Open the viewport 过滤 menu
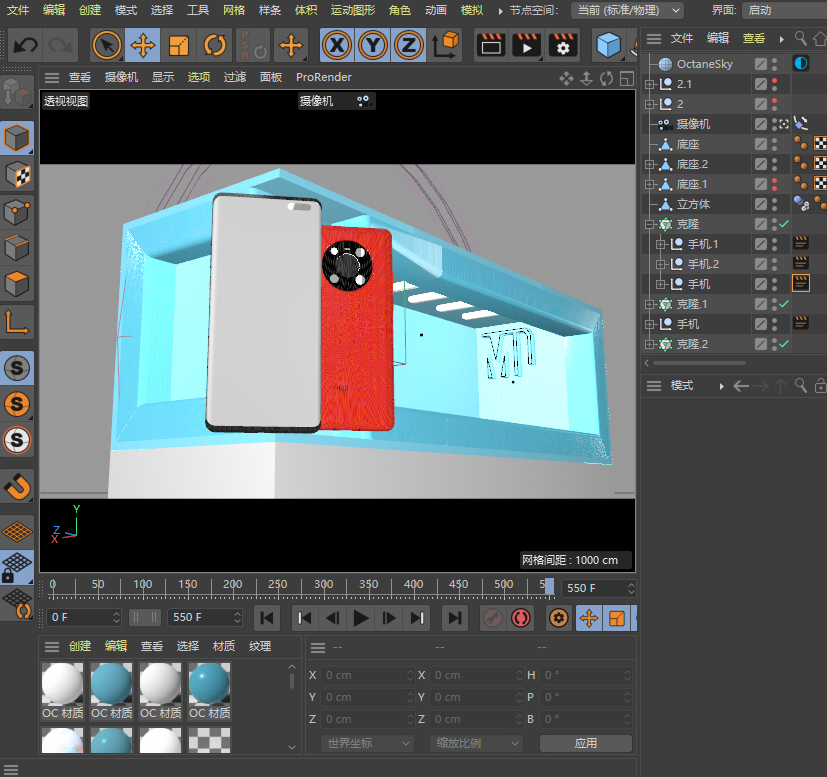Screen dimensions: 827x777 234,77
